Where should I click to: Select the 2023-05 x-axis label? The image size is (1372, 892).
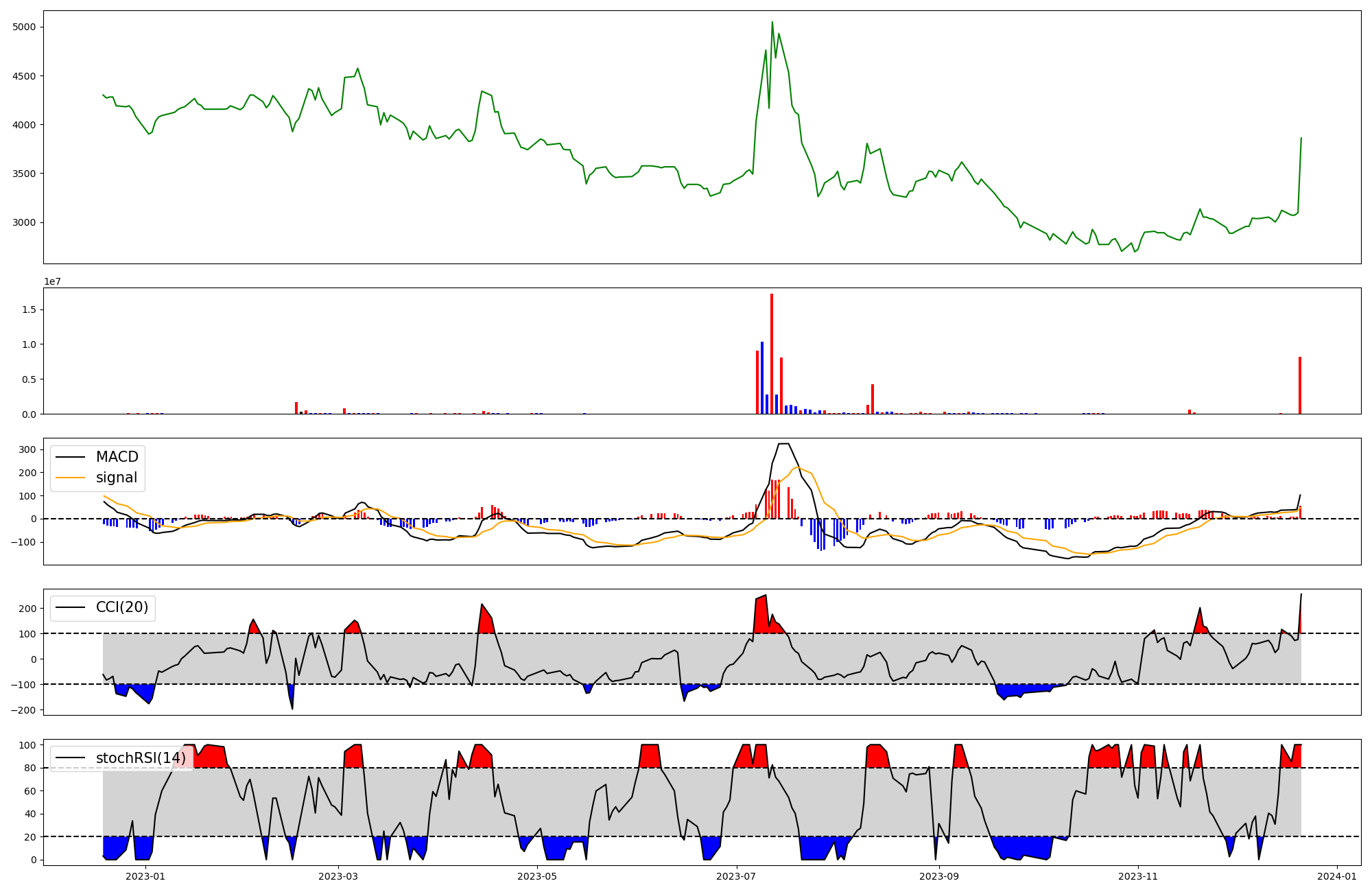[537, 876]
